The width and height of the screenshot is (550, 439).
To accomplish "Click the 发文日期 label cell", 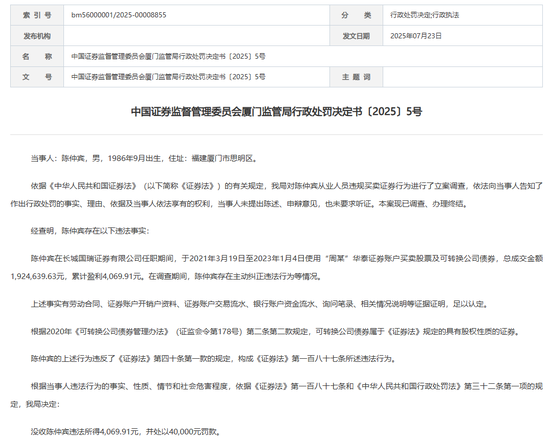I will click(356, 36).
